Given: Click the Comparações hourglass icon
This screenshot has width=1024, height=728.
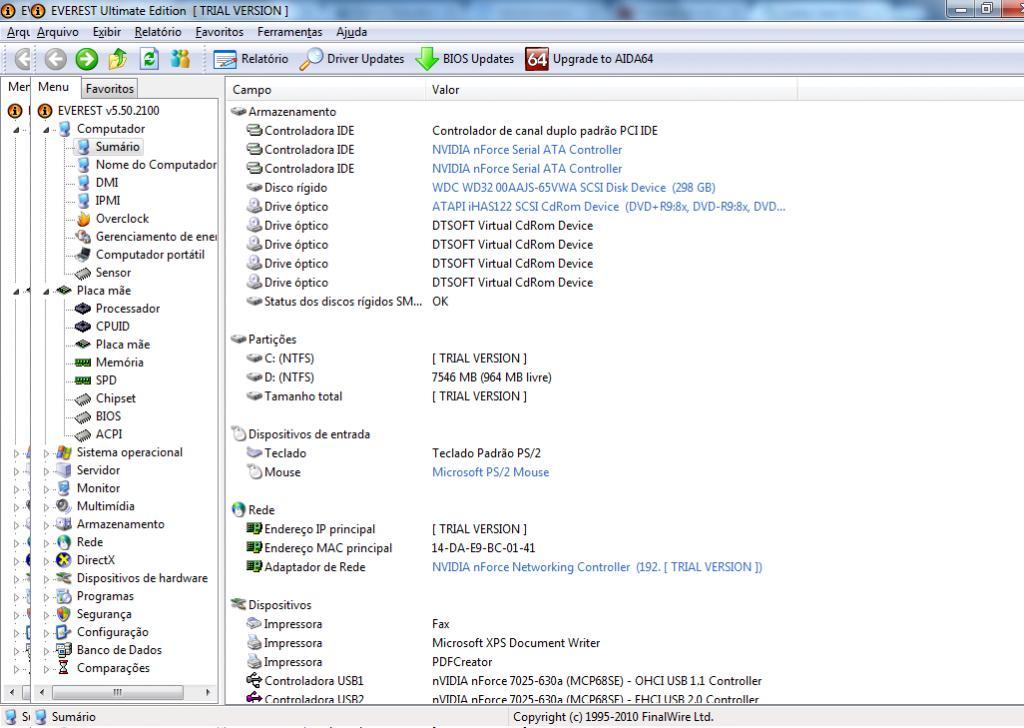Looking at the screenshot, I should click(x=63, y=668).
